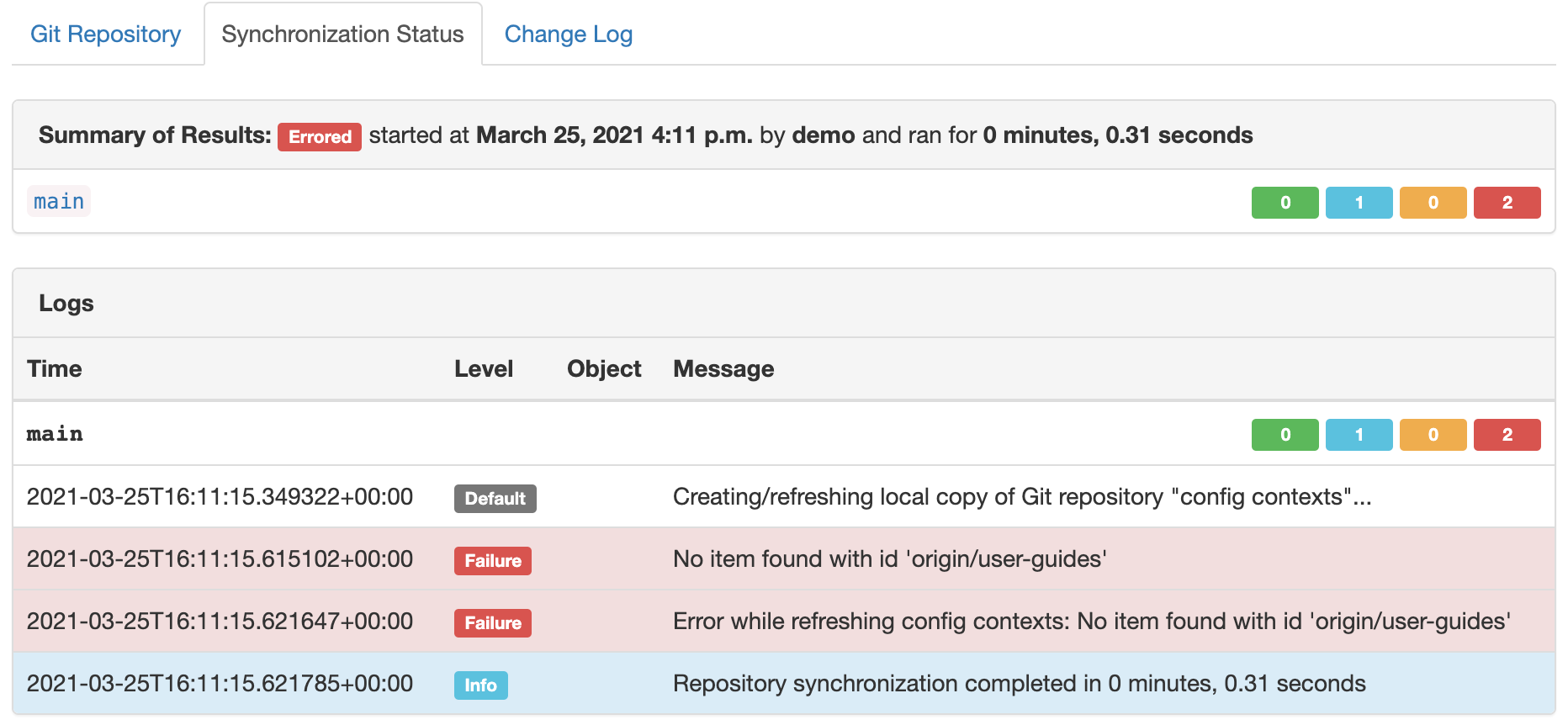Select the 'Repository synchronization completed' log message
Screen dimensions: 1568x725
[1019, 684]
